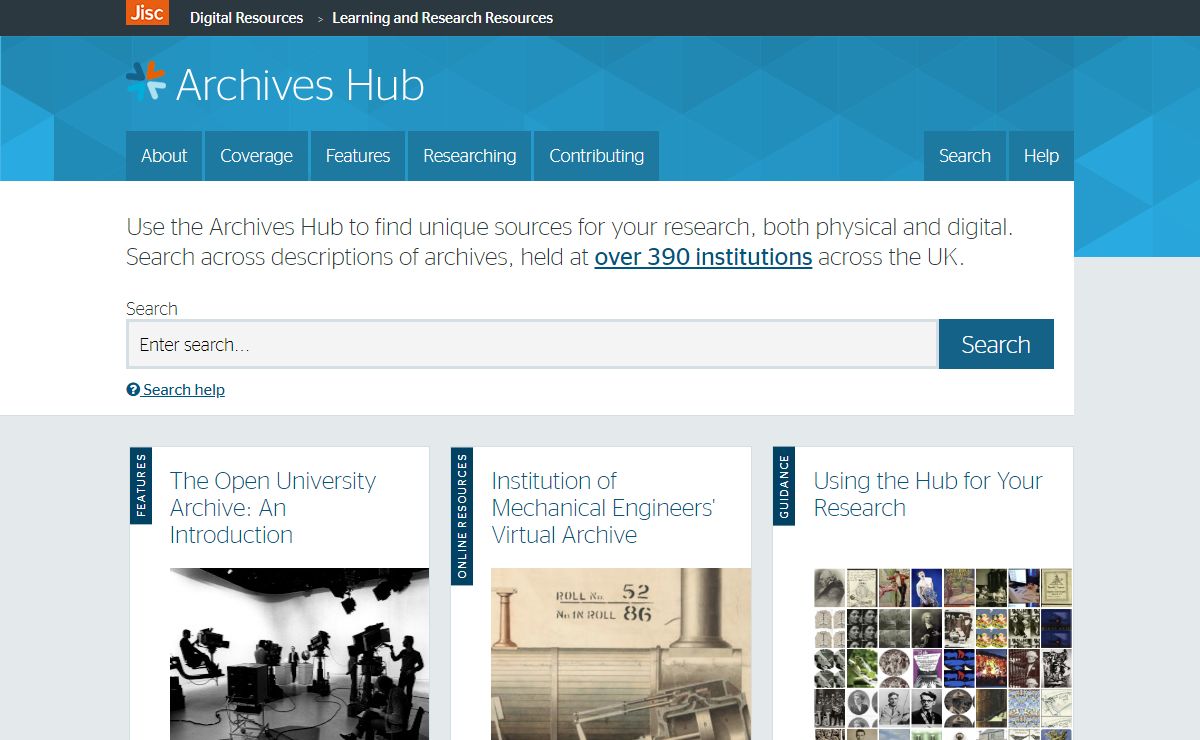Open Using the Hub for Your Research
Image resolution: width=1200 pixels, height=740 pixels.
928,494
